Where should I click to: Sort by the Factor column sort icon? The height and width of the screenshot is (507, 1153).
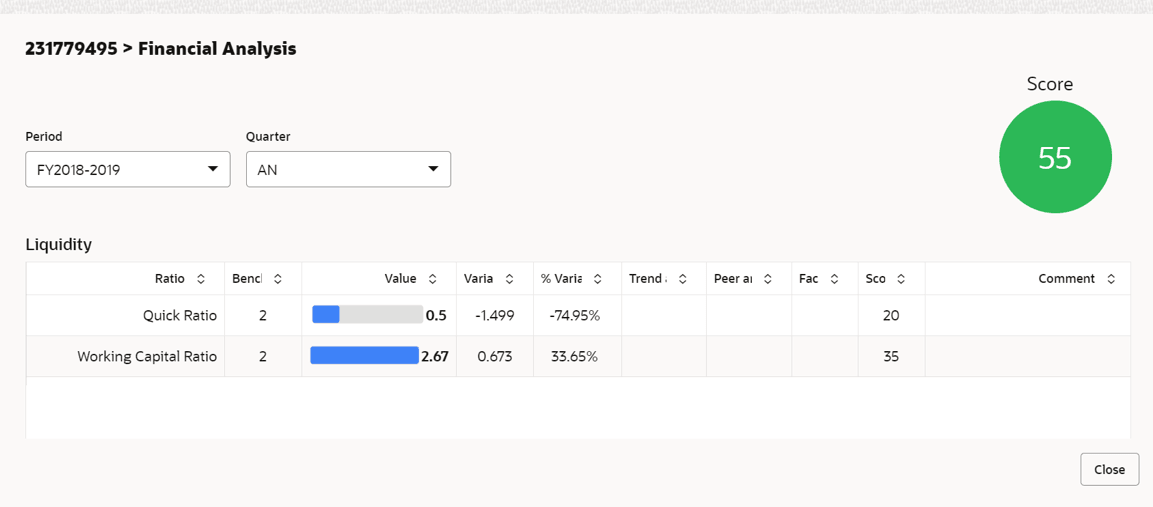pos(834,279)
